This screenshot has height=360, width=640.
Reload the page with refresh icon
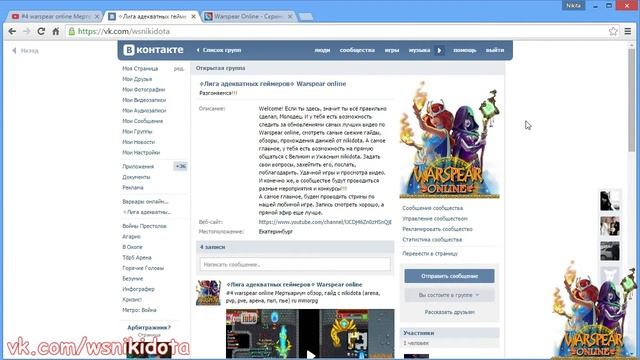[x=41, y=31]
